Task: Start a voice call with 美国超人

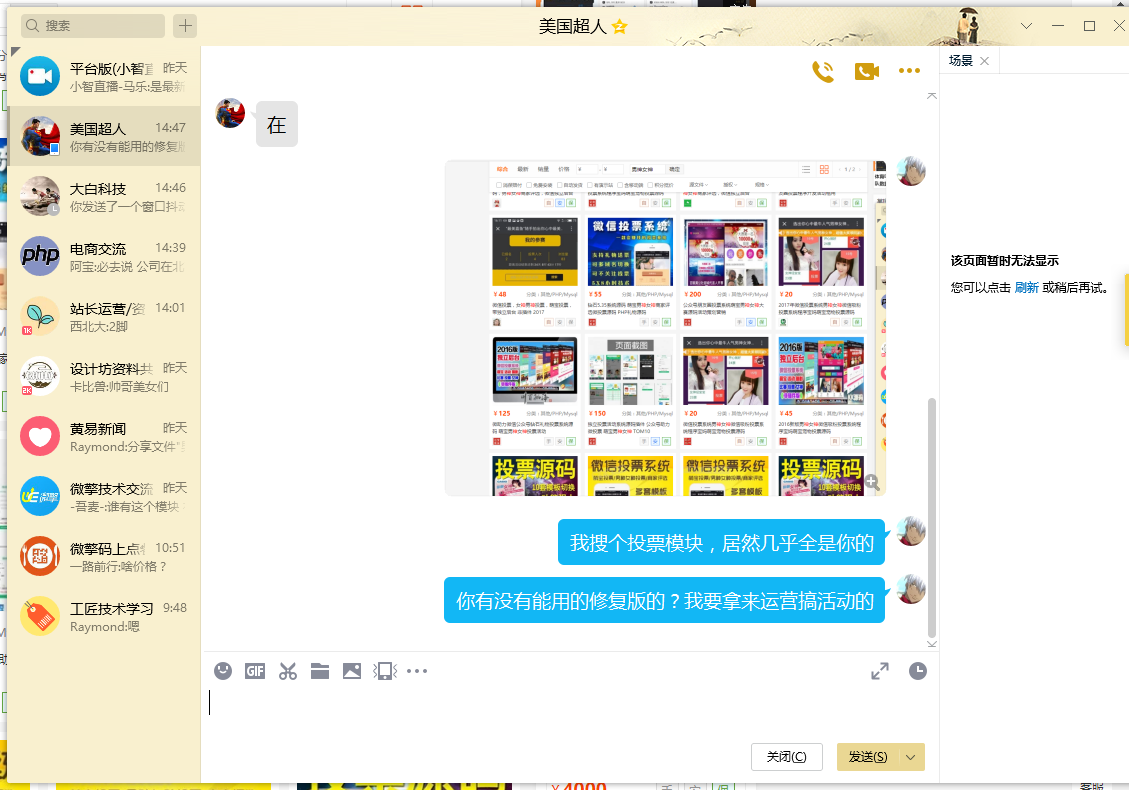Action: (x=823, y=71)
